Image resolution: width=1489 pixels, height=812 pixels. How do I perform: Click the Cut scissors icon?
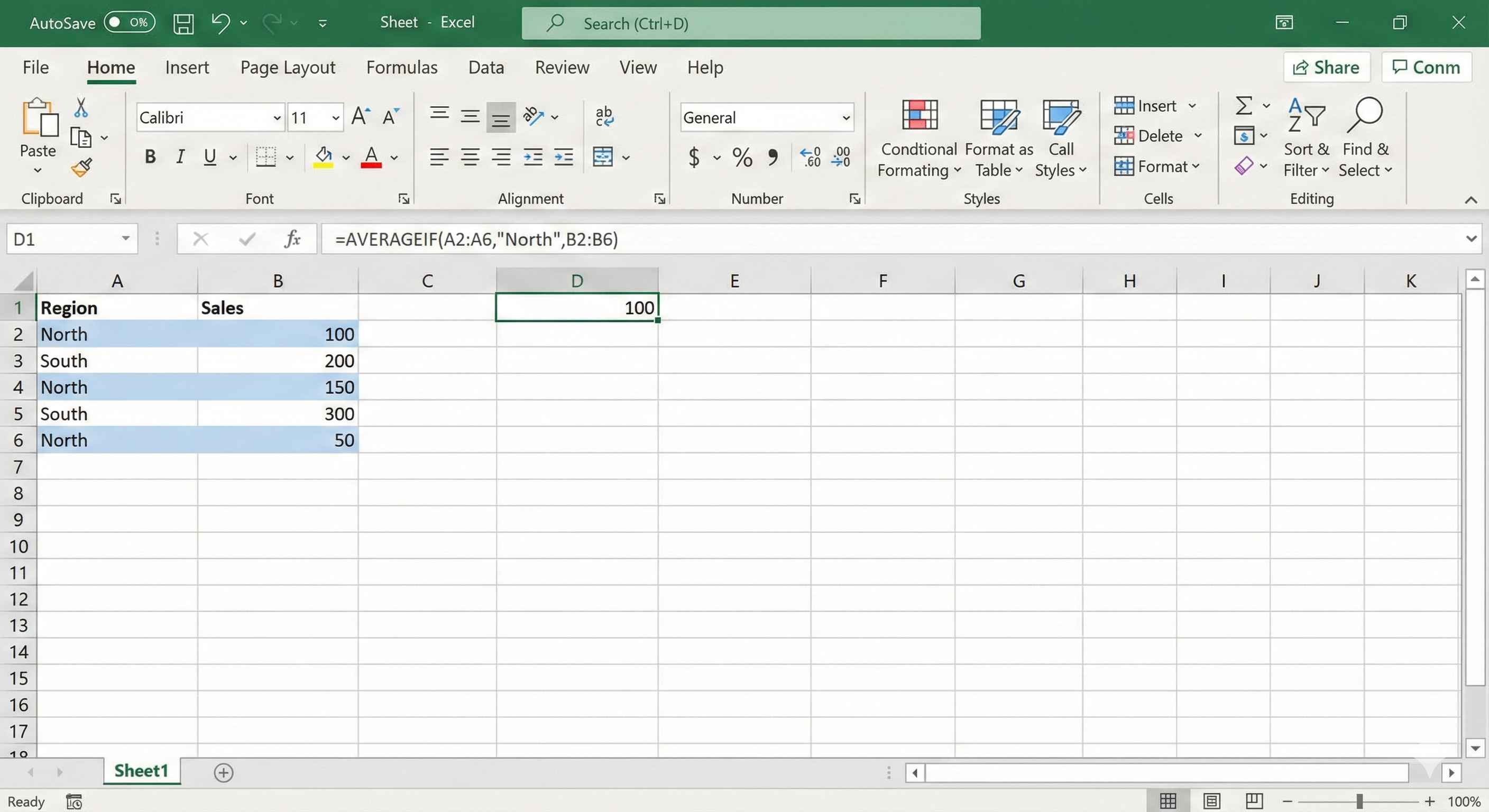[x=81, y=107]
